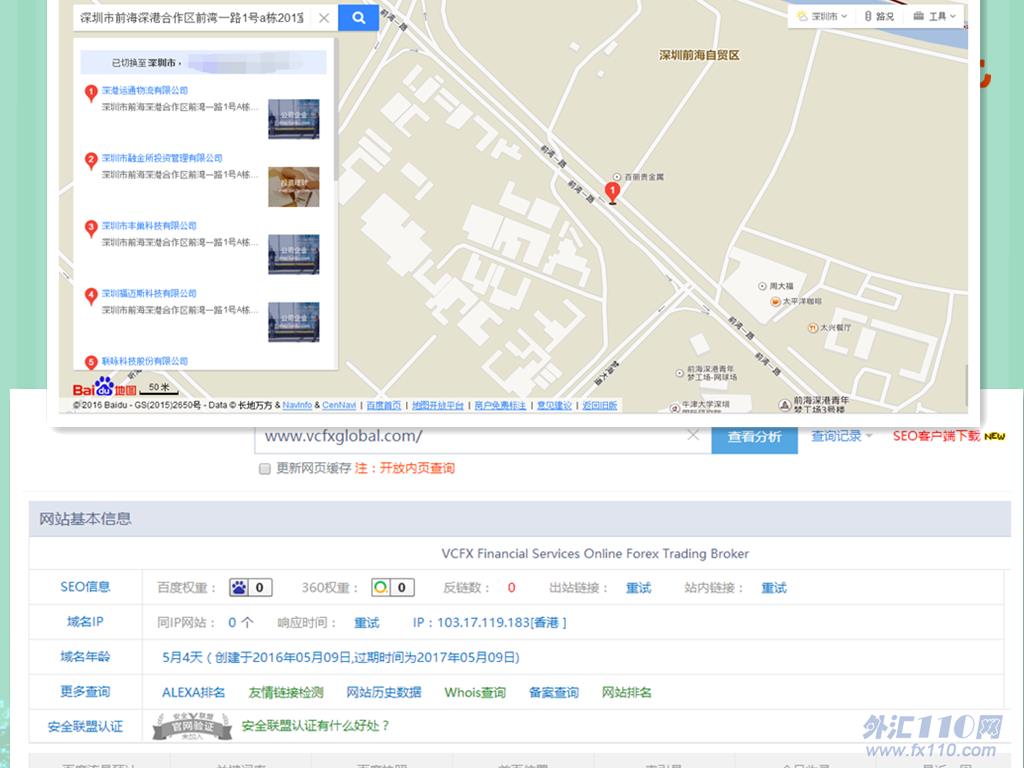Open 深港运通物流有限公司 result link
The width and height of the screenshot is (1024, 768).
pos(145,91)
